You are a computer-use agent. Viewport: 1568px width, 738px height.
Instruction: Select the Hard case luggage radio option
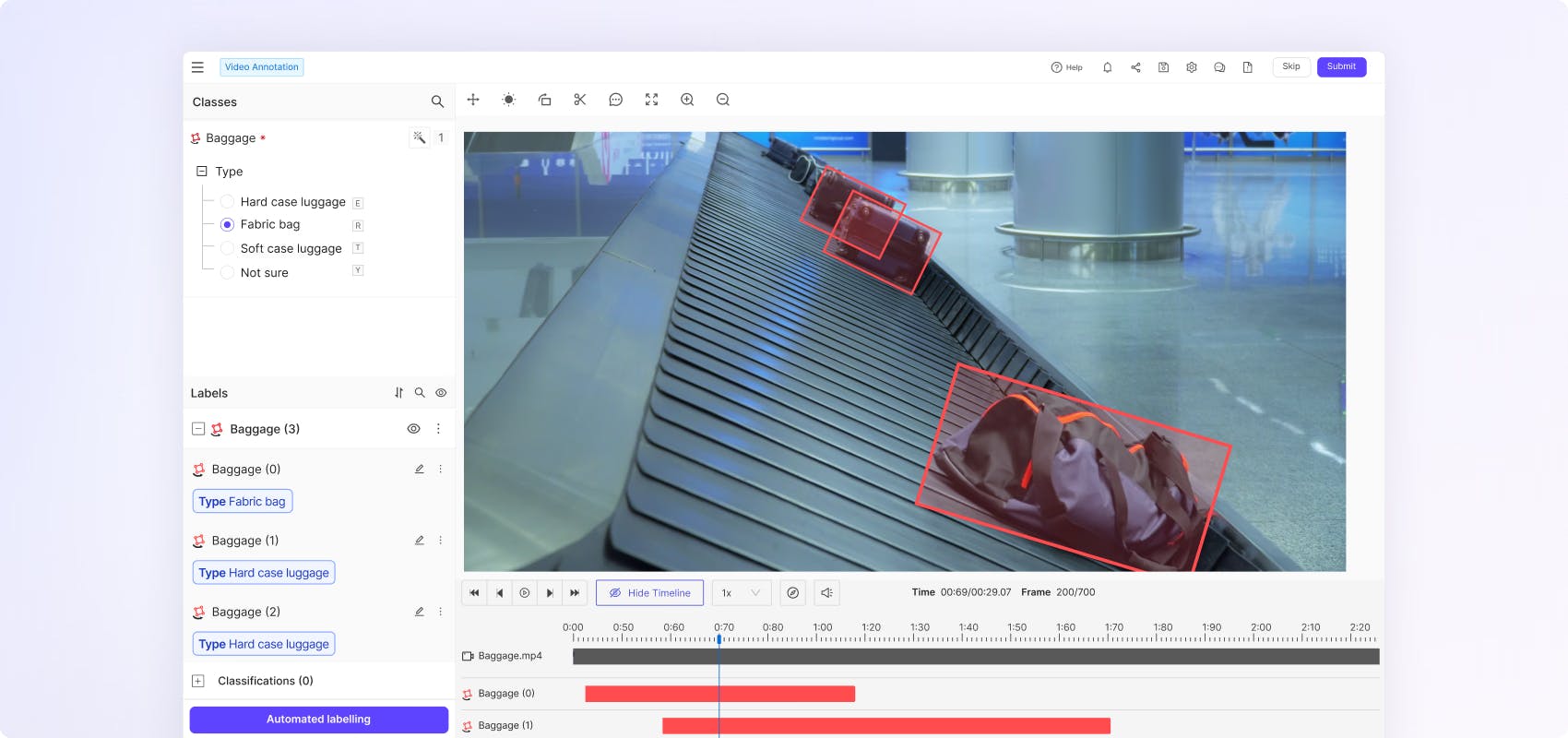(227, 202)
